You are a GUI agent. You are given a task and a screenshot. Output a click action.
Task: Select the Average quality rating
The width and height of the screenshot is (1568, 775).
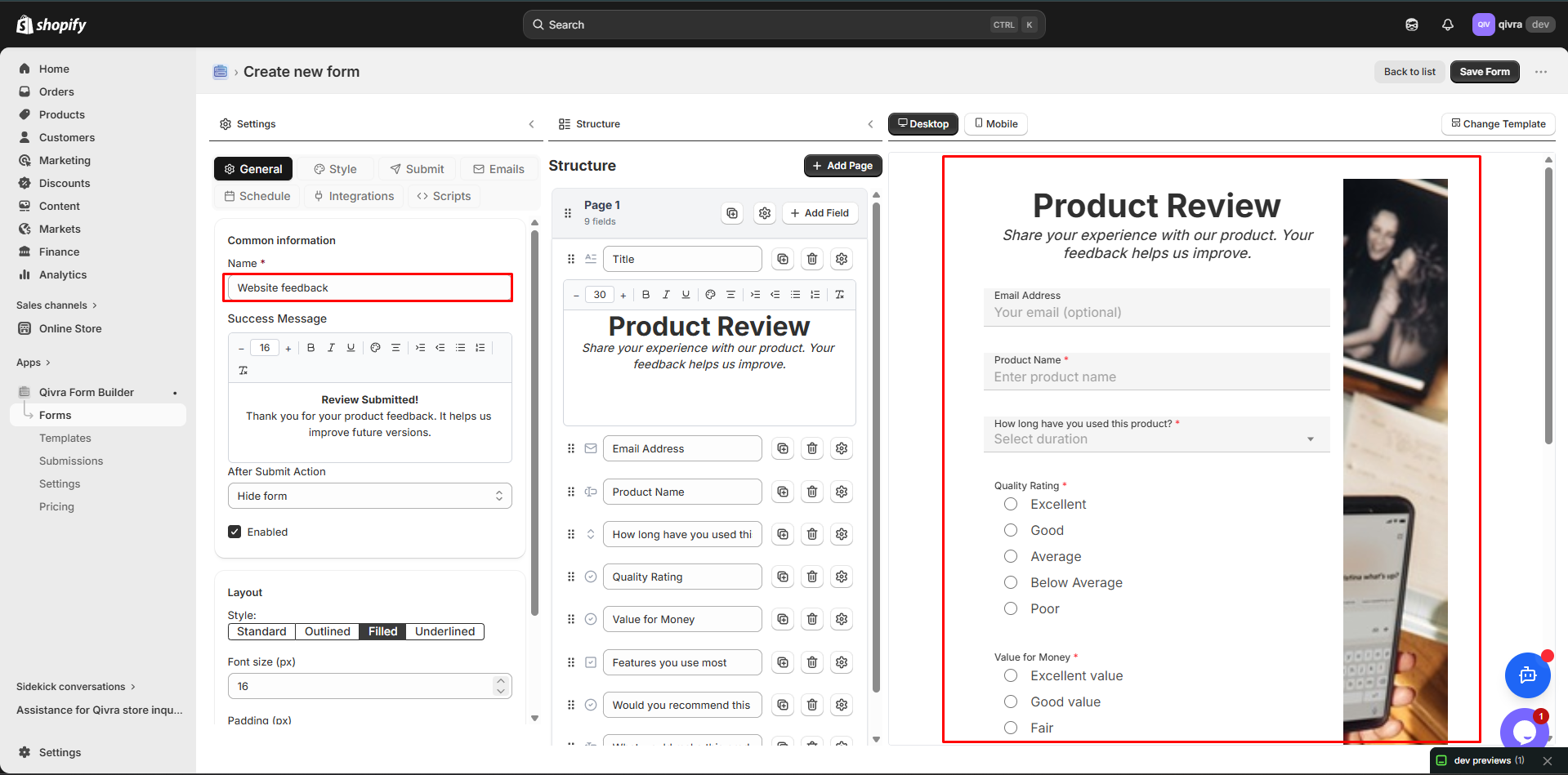[x=1011, y=557]
